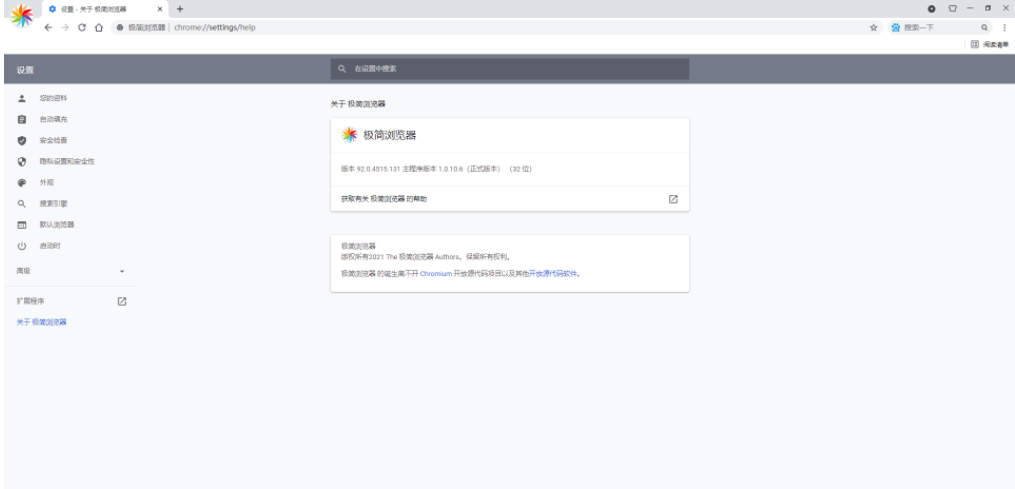Click the dark round icon in title bar
1015x489 pixels.
[931, 9]
